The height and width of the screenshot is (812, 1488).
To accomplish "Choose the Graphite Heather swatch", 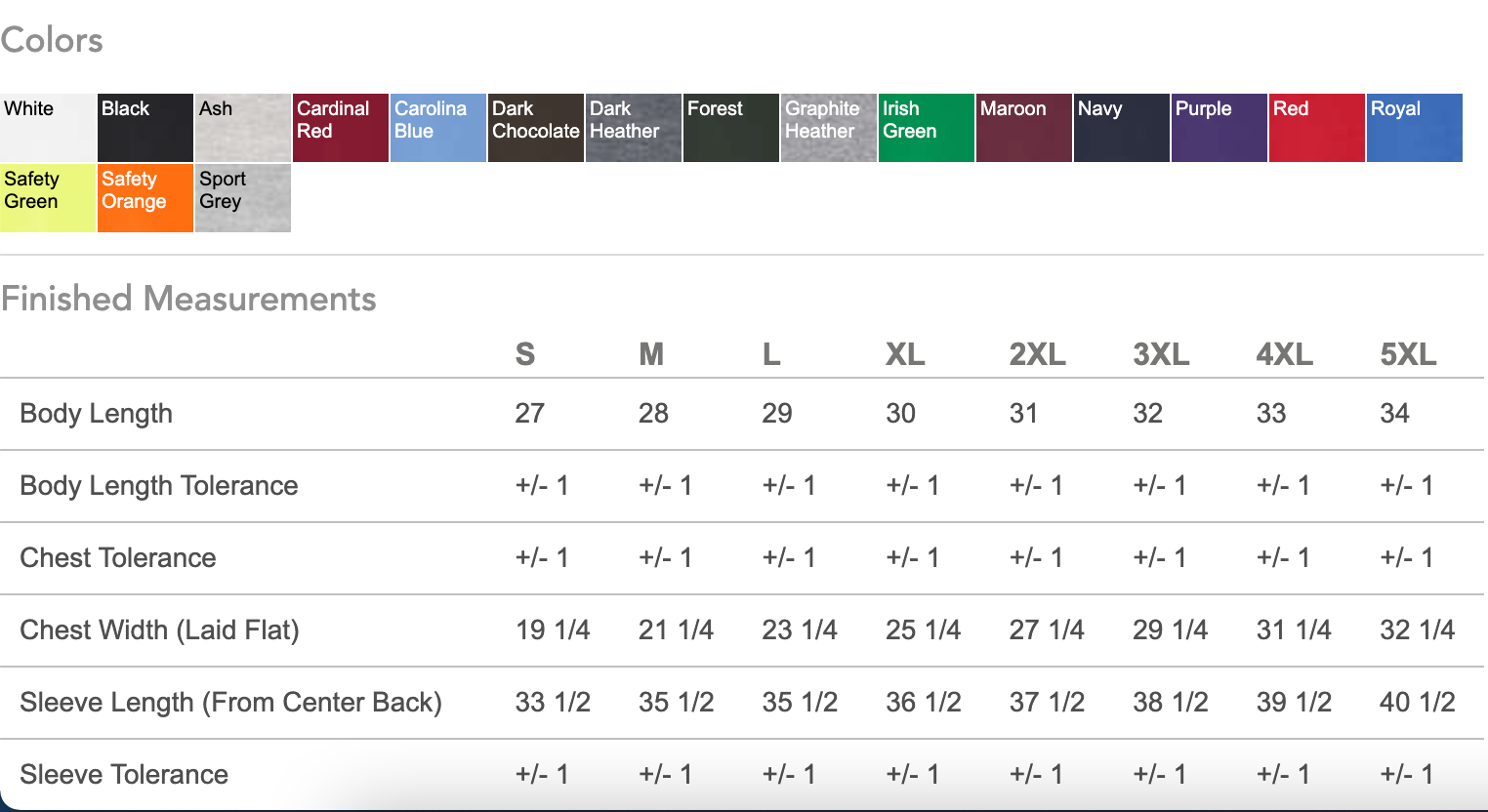I will click(829, 128).
